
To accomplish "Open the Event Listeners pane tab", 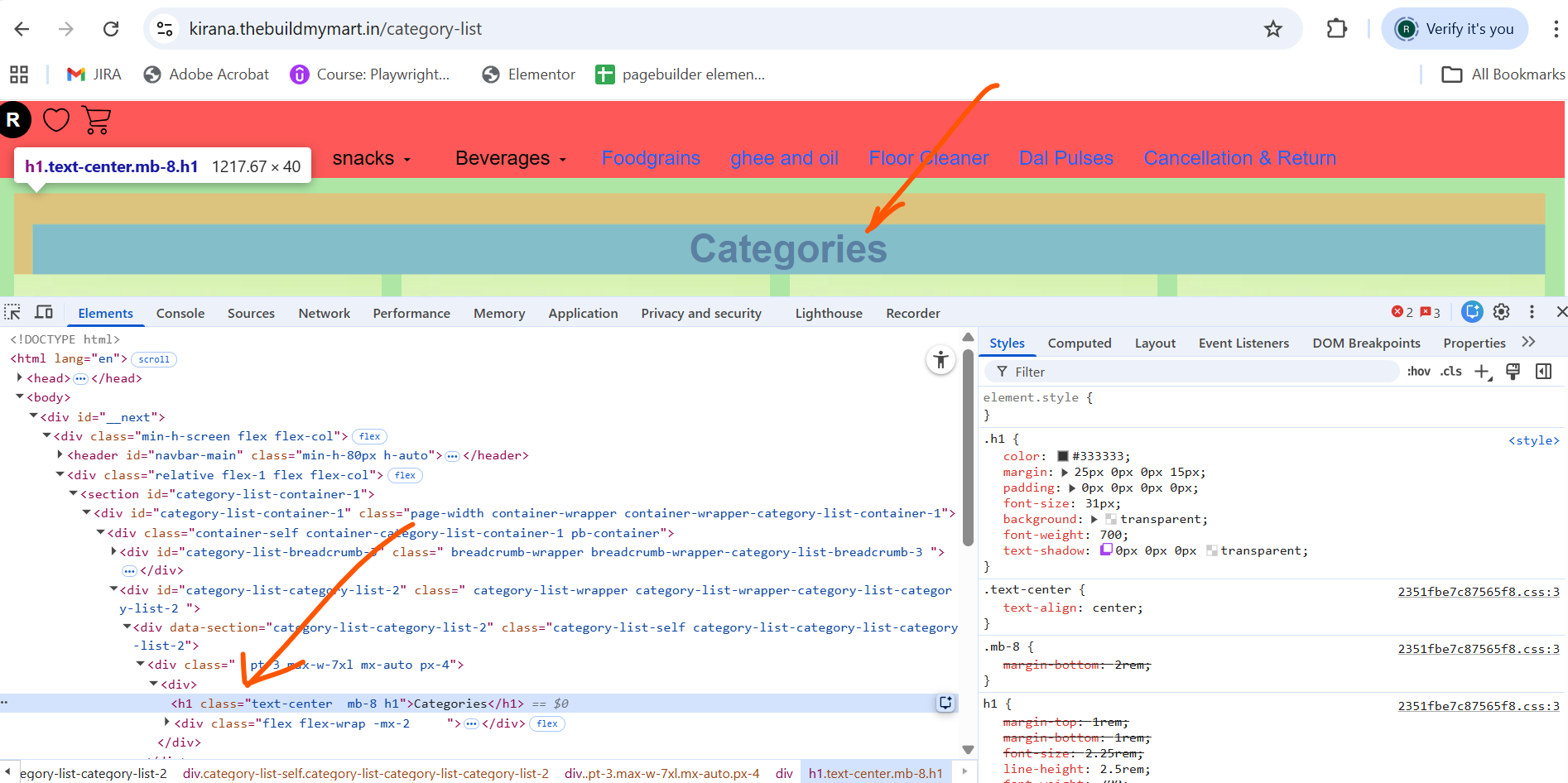I will (1243, 343).
